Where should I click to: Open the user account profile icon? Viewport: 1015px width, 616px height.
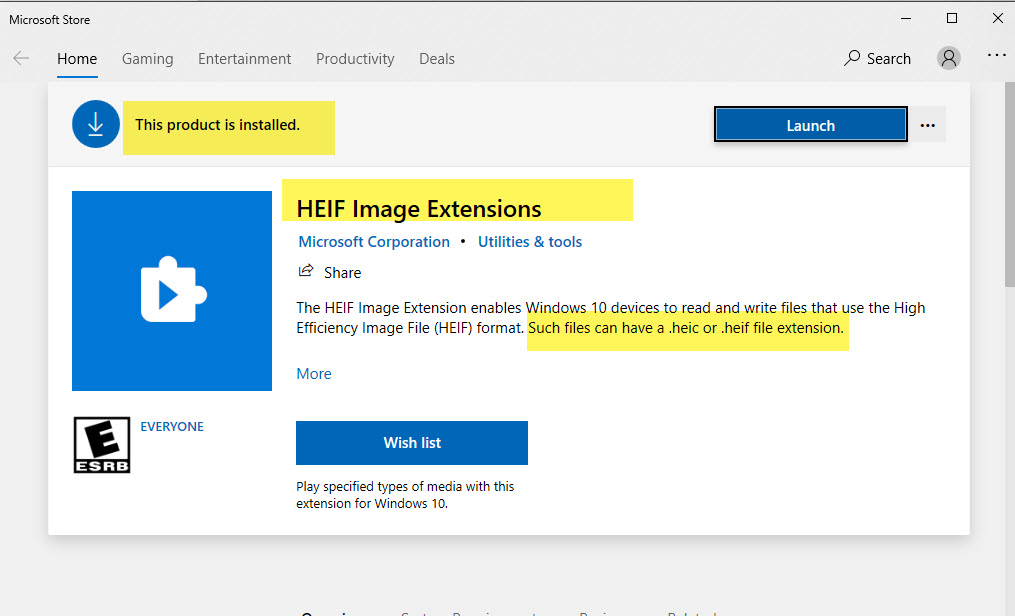coord(948,58)
